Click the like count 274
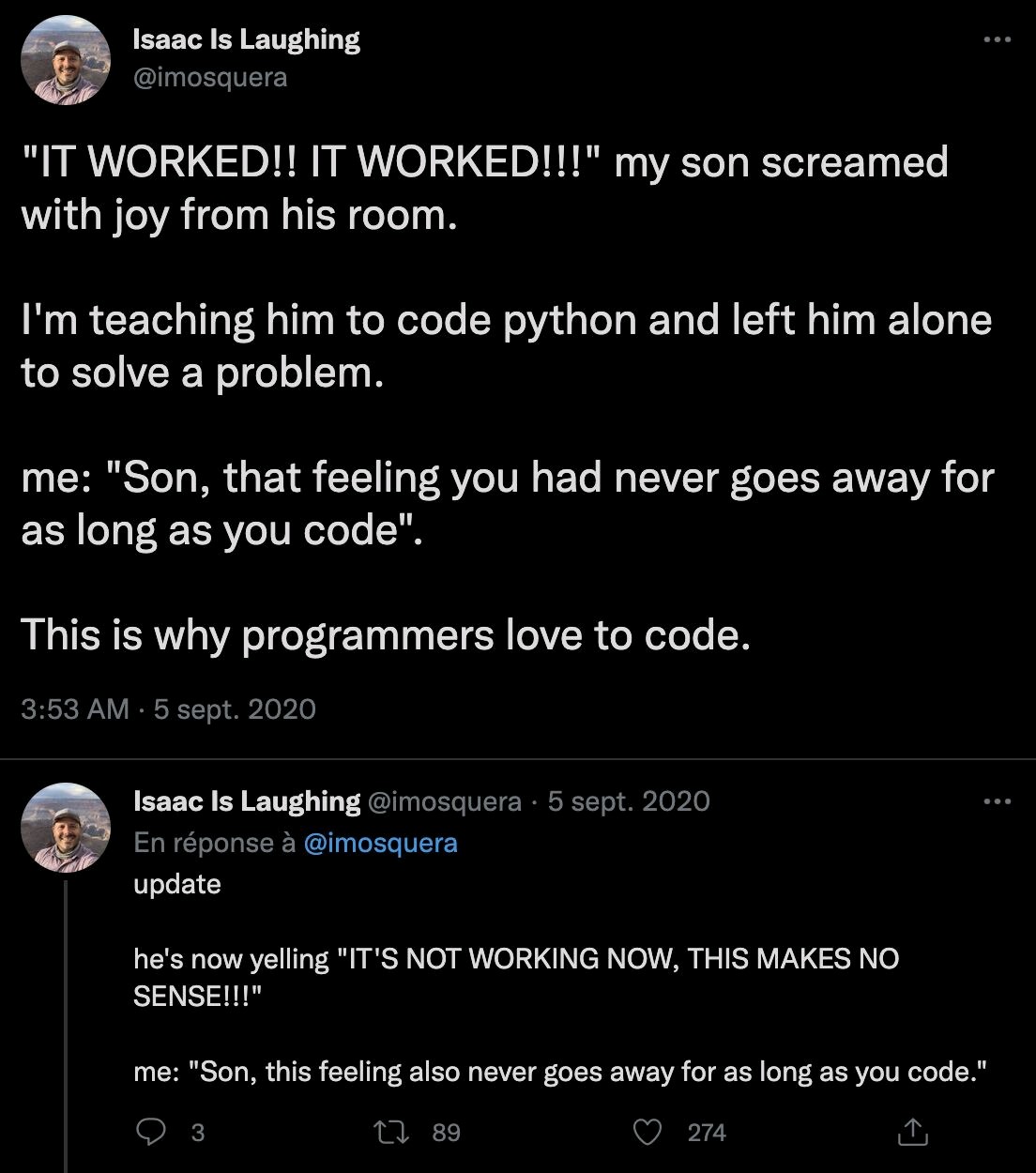This screenshot has height=1173, width=1036. click(x=707, y=1133)
